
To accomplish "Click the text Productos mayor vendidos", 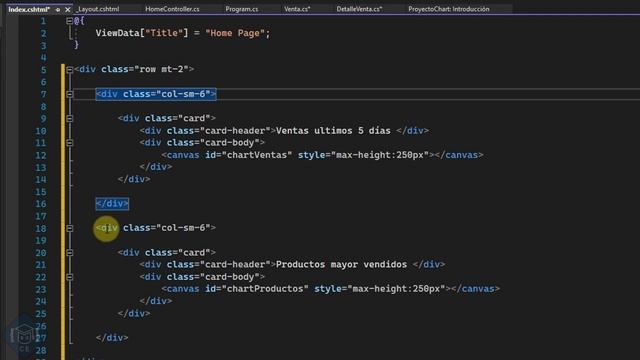I will point(341,264).
